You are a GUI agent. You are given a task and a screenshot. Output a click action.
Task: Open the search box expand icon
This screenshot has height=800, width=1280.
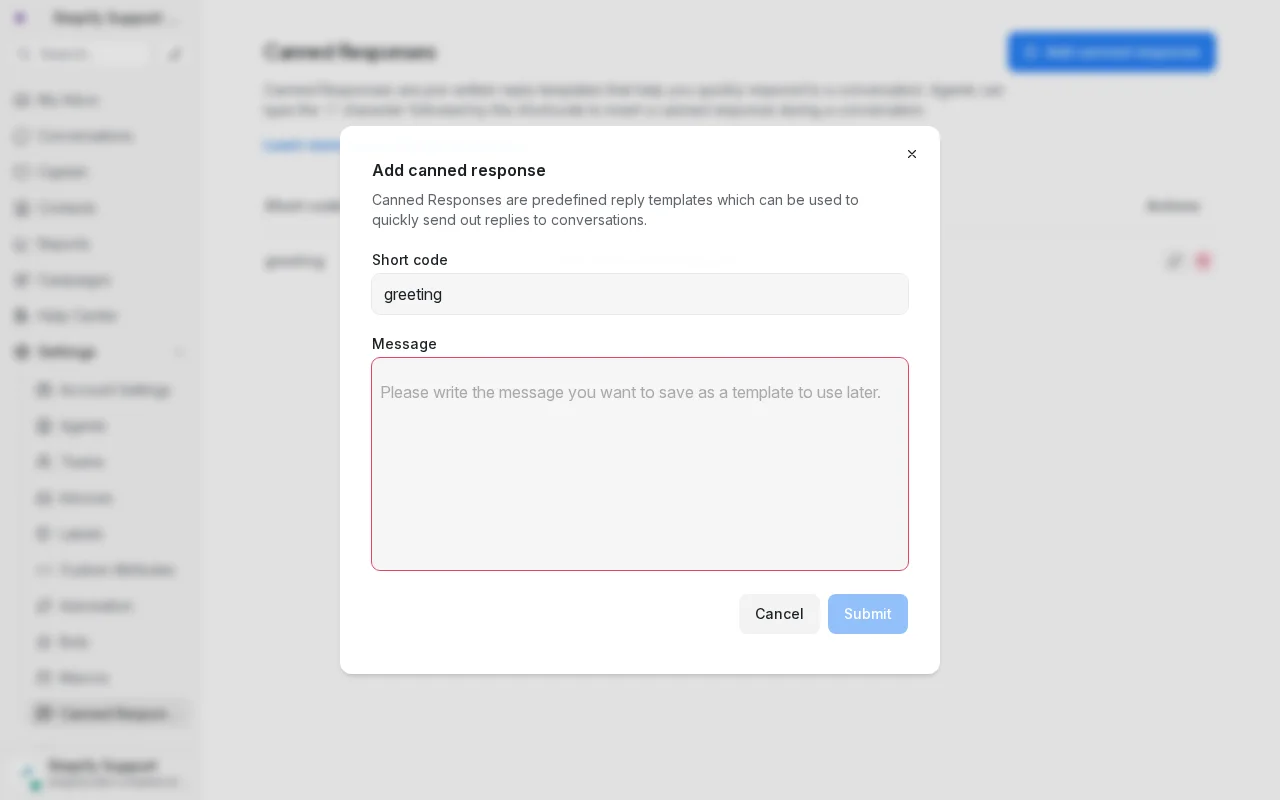[176, 54]
